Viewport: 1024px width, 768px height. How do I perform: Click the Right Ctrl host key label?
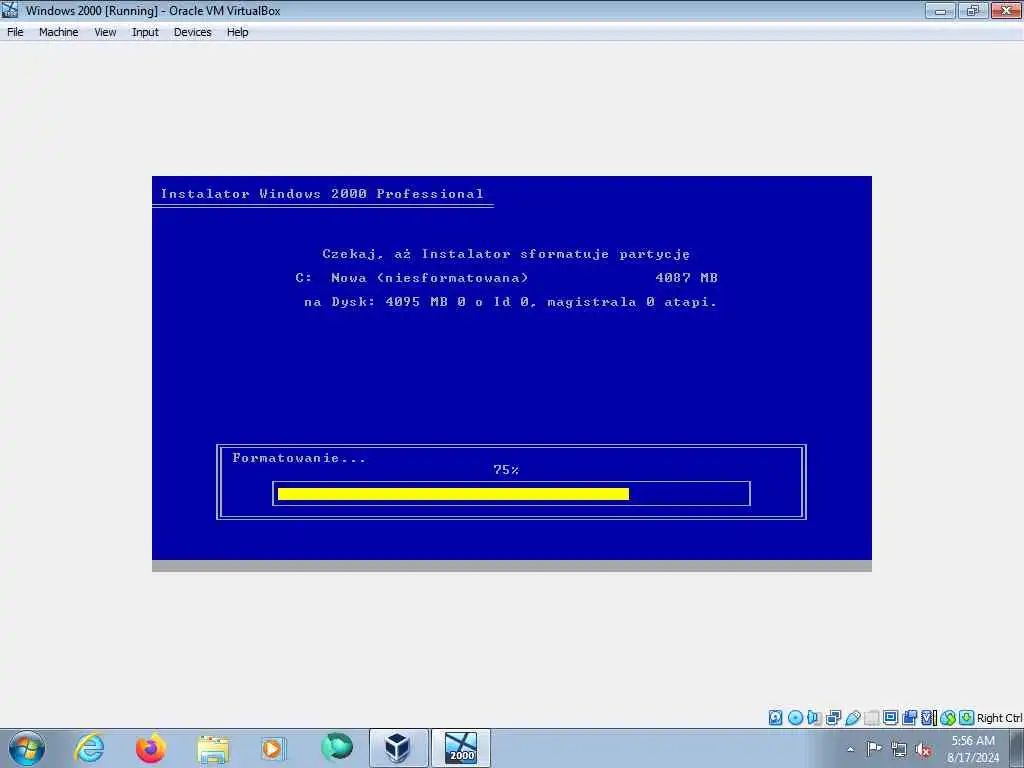click(999, 718)
